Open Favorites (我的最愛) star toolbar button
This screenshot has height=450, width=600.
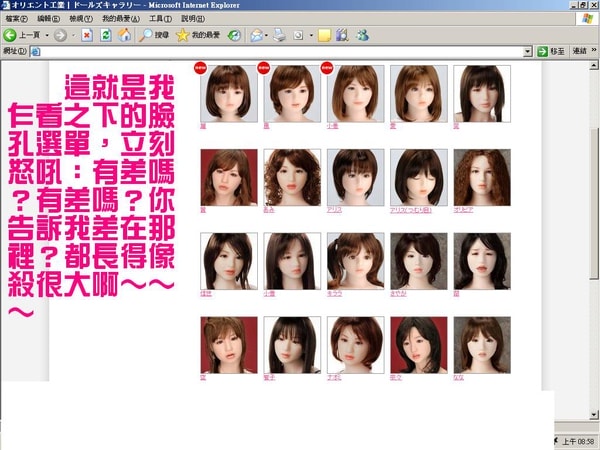(x=197, y=35)
